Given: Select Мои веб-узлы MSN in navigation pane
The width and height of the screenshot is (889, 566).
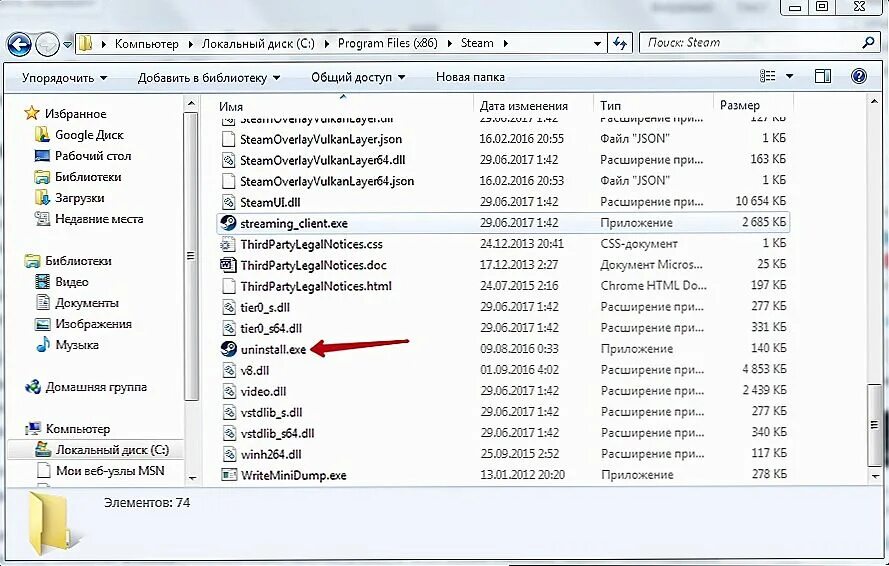Looking at the screenshot, I should [110, 471].
